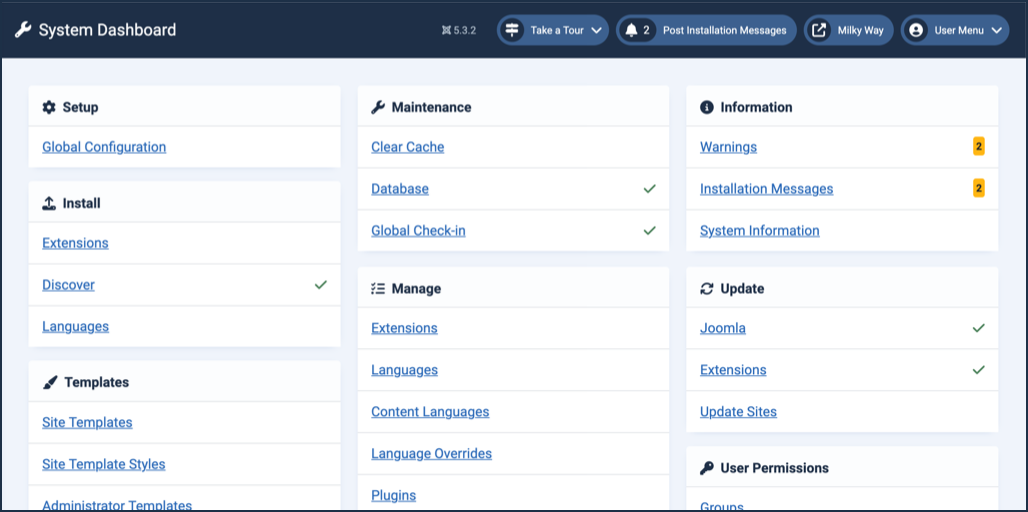1028x512 pixels.
Task: Open Extensions under Manage
Action: (x=405, y=328)
